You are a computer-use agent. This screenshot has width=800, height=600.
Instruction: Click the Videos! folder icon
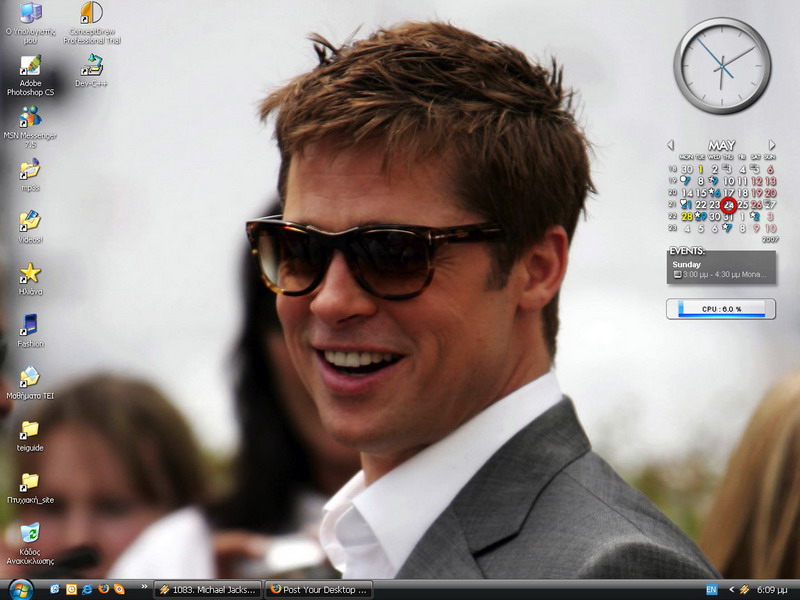pos(30,221)
